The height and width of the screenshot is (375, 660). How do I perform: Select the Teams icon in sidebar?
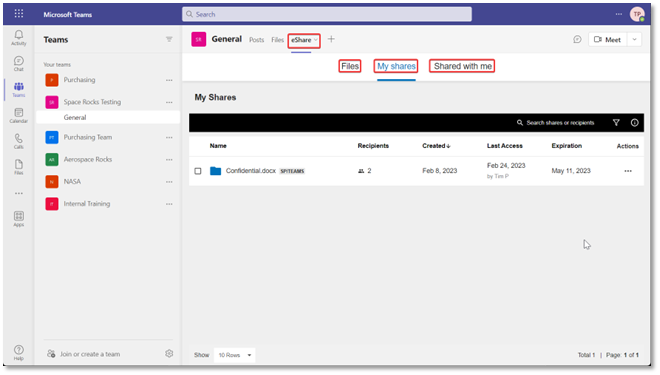point(19,89)
